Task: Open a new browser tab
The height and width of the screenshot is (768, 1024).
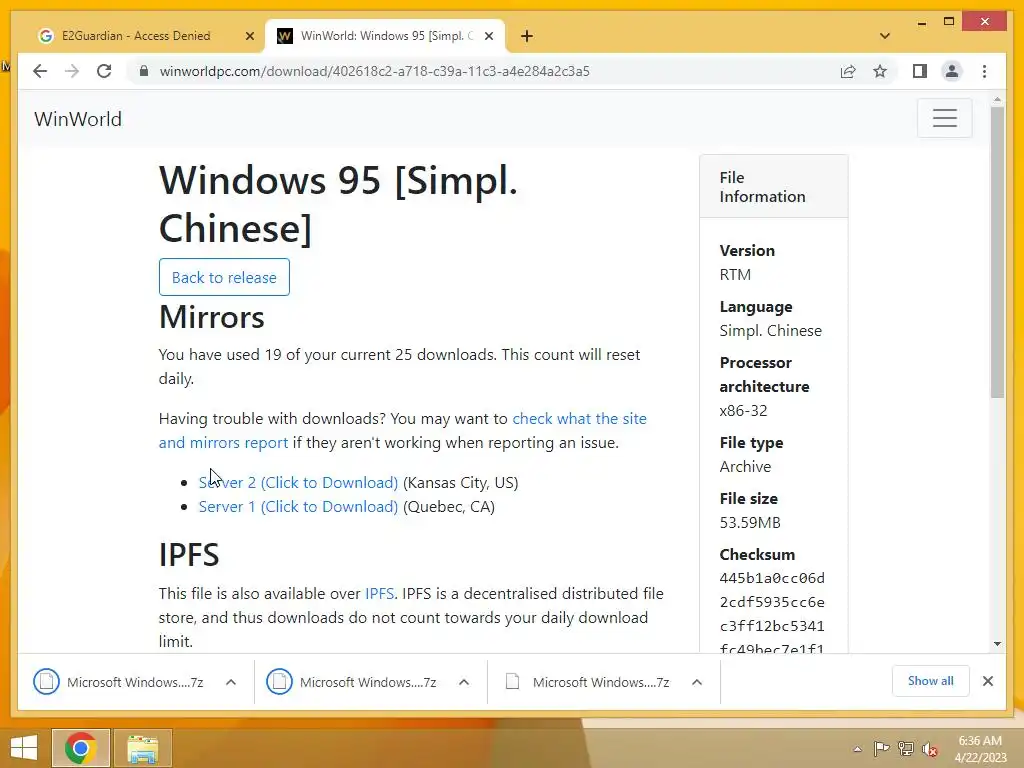Action: [x=527, y=36]
